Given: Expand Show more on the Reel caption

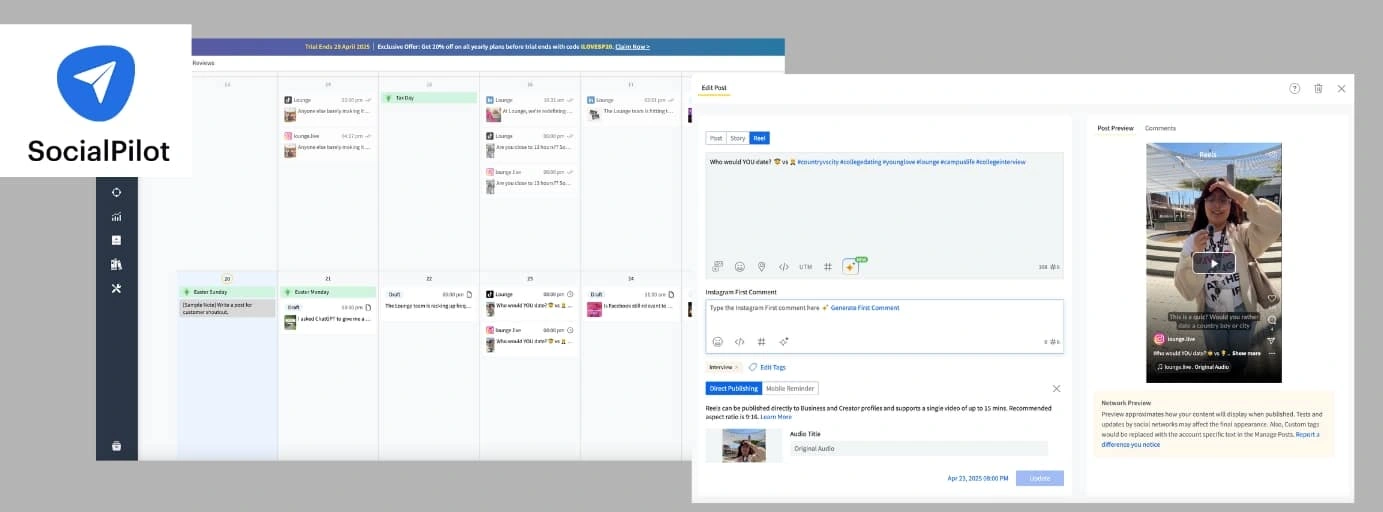Looking at the screenshot, I should (1246, 353).
